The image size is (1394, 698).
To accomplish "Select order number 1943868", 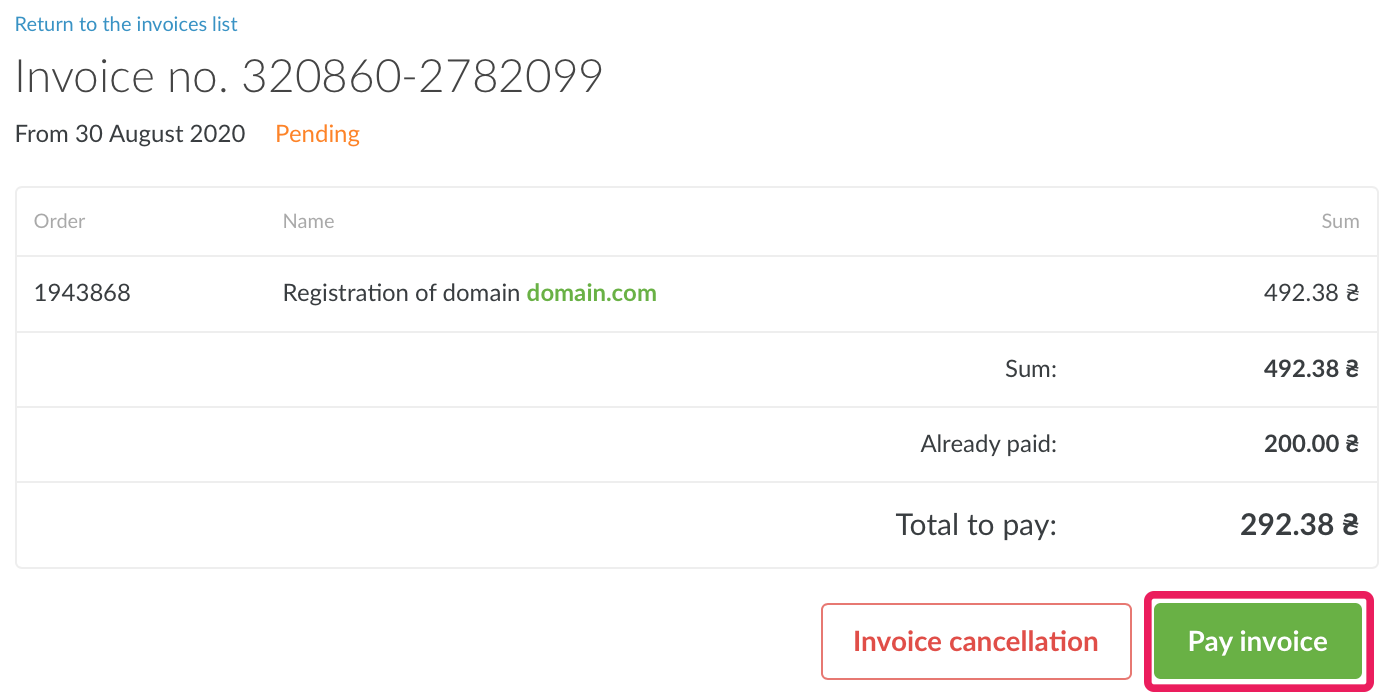I will click(x=82, y=293).
